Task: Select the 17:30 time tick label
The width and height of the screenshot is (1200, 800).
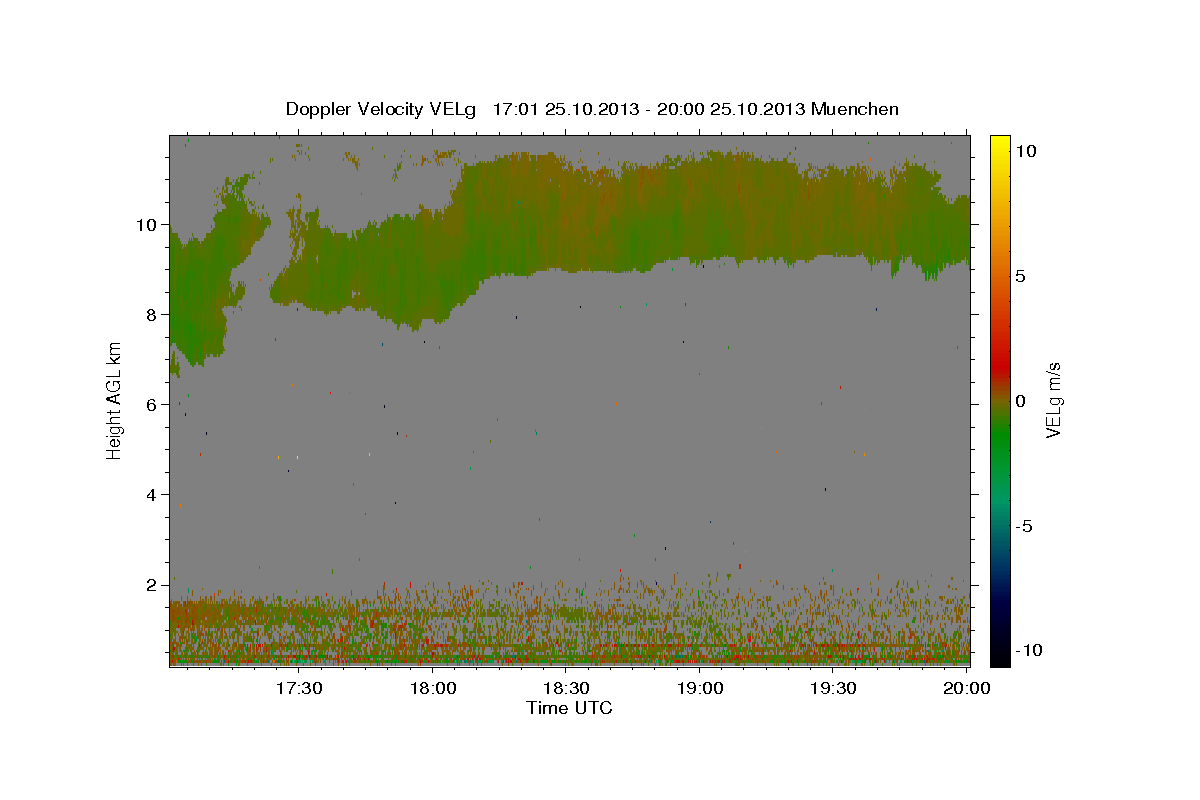Action: (x=299, y=689)
